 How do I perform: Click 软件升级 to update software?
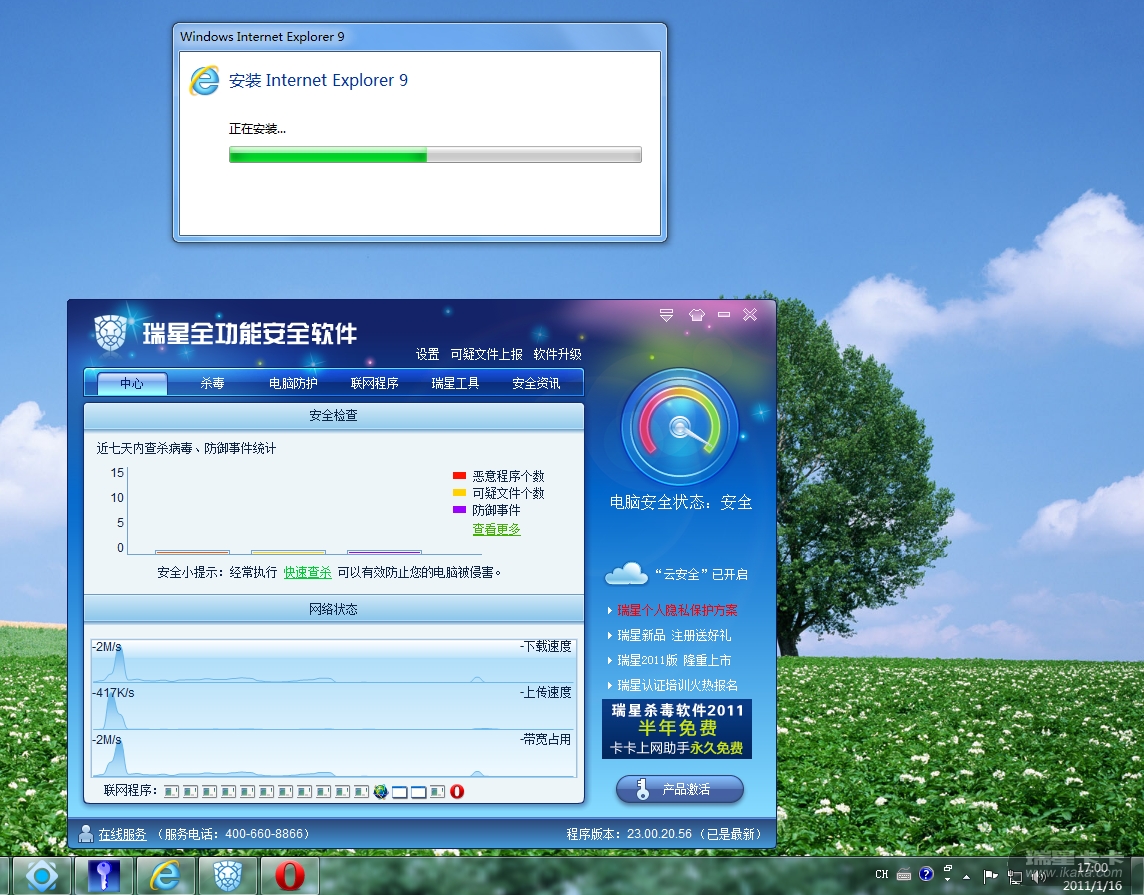(557, 354)
